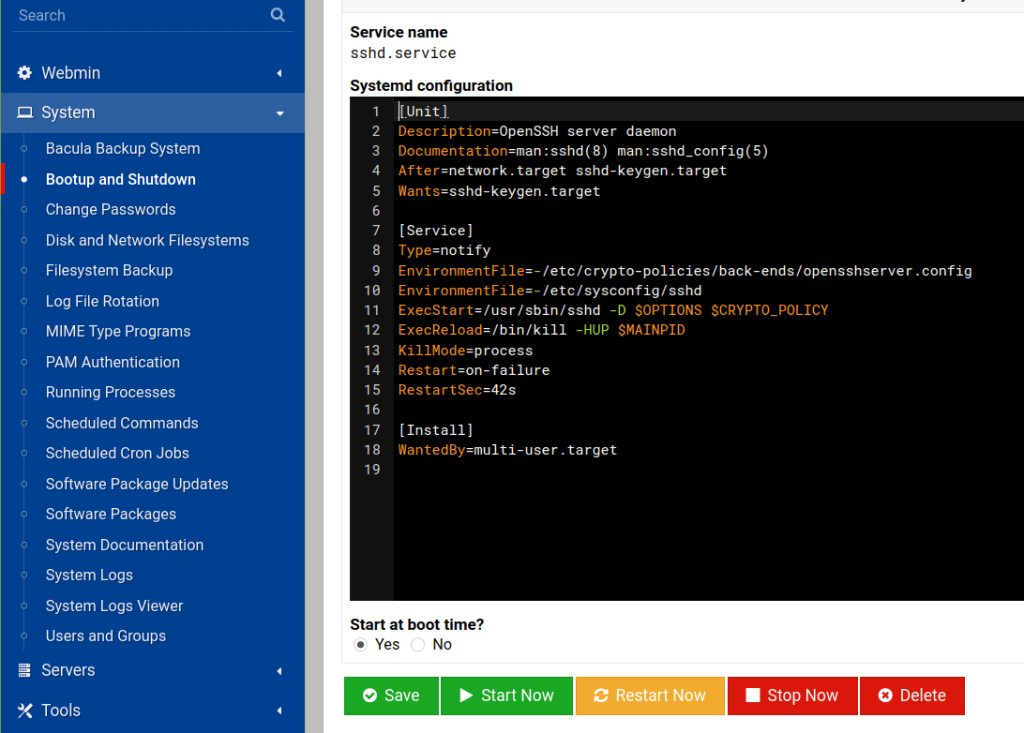
Task: Open Scheduled Commands
Action: (121, 423)
